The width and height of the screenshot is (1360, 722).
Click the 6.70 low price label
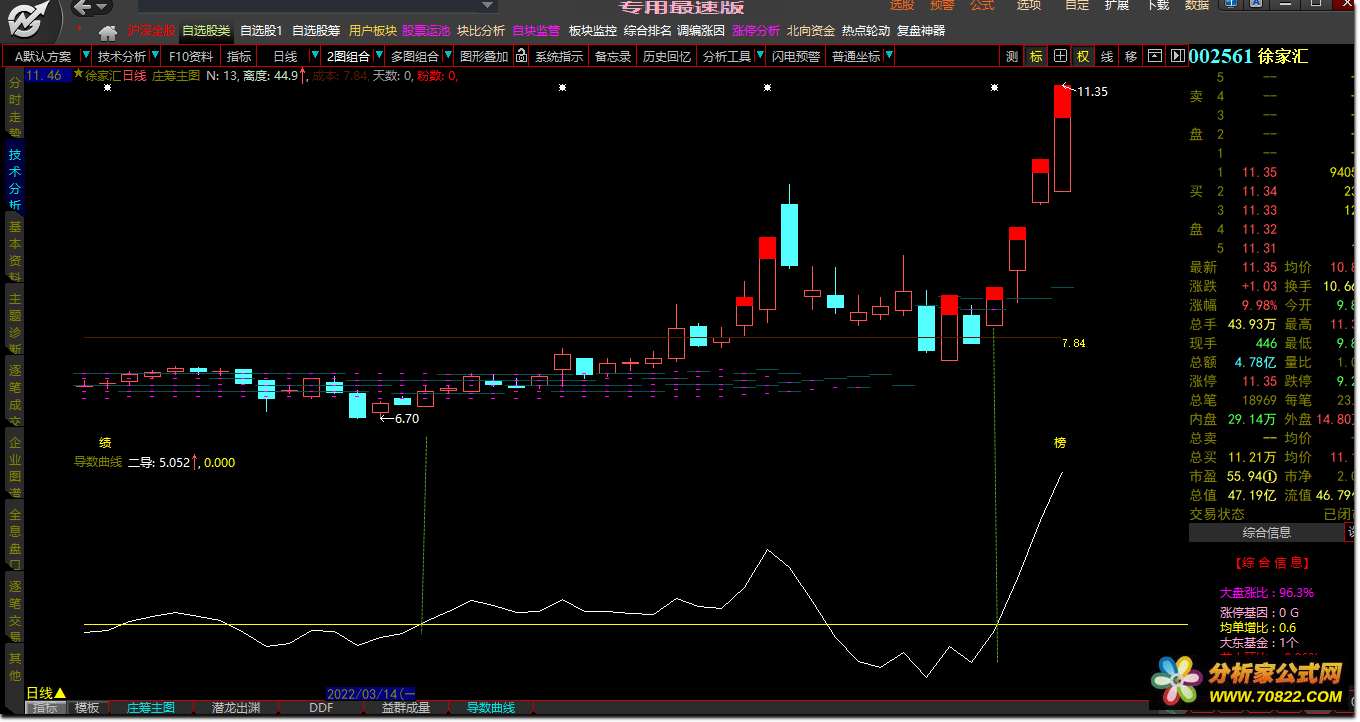pyautogui.click(x=406, y=419)
